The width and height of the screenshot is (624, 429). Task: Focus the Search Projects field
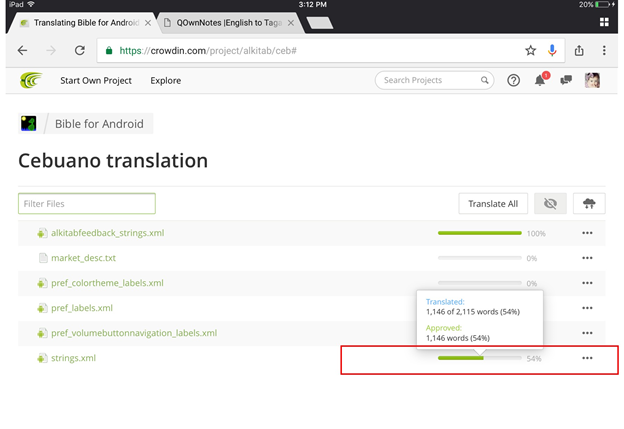[434, 80]
